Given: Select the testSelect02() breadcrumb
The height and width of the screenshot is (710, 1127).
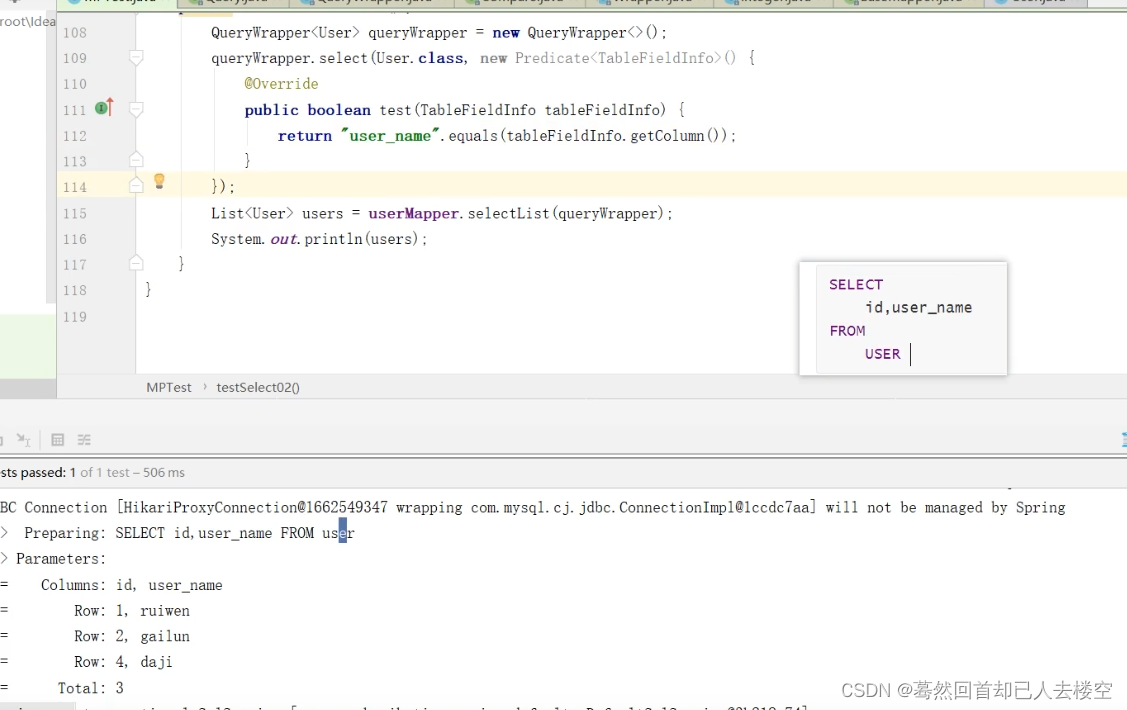Looking at the screenshot, I should pos(258,387).
